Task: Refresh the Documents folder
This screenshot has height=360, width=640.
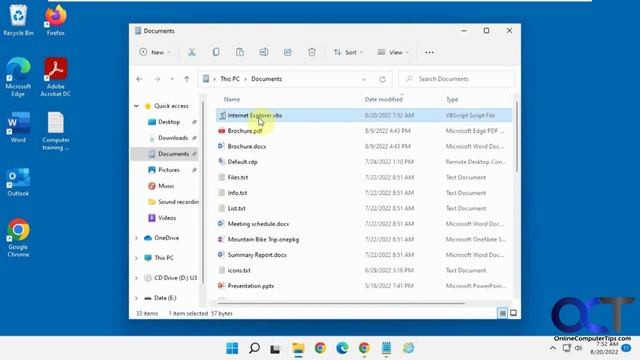Action: point(382,79)
